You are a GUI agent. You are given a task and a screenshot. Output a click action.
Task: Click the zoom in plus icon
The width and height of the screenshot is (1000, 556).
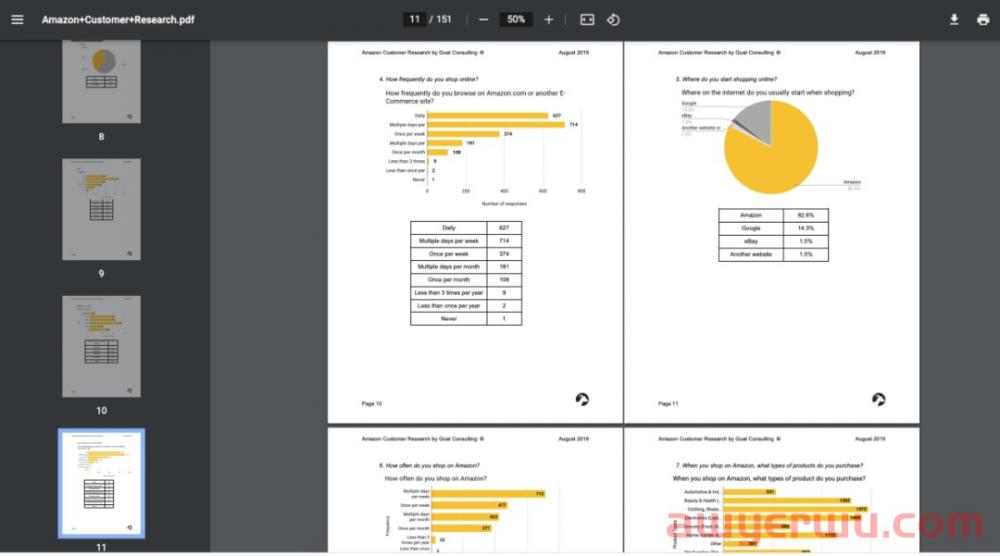click(548, 20)
